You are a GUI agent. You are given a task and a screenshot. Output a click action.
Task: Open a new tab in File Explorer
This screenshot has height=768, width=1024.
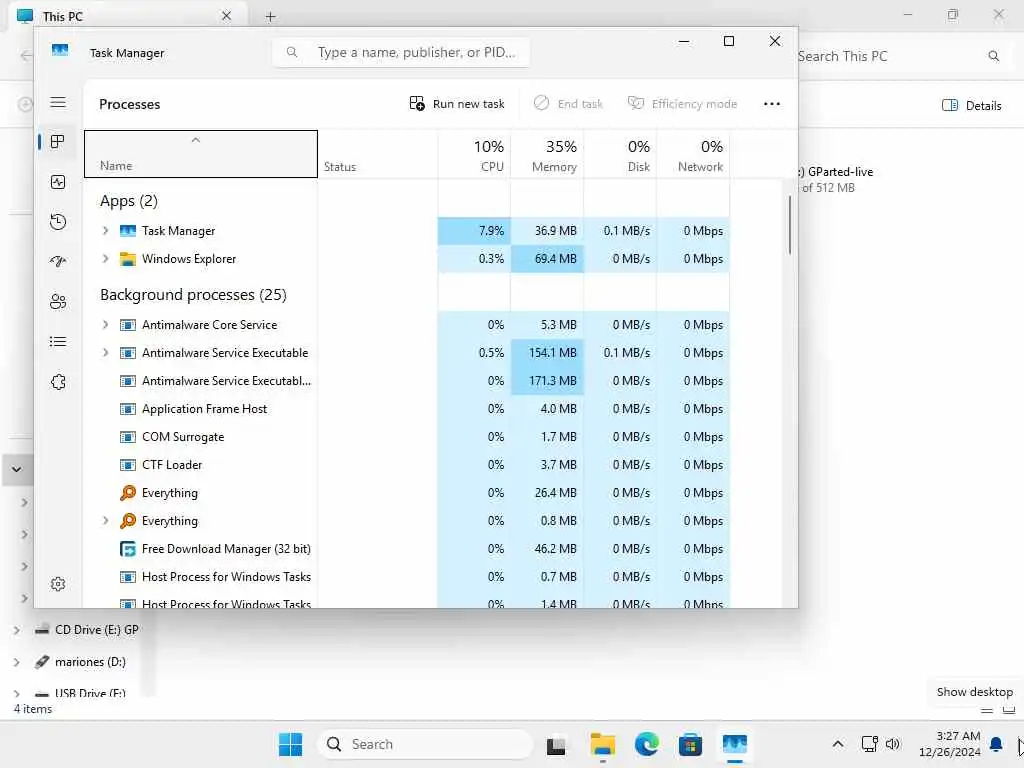point(270,16)
